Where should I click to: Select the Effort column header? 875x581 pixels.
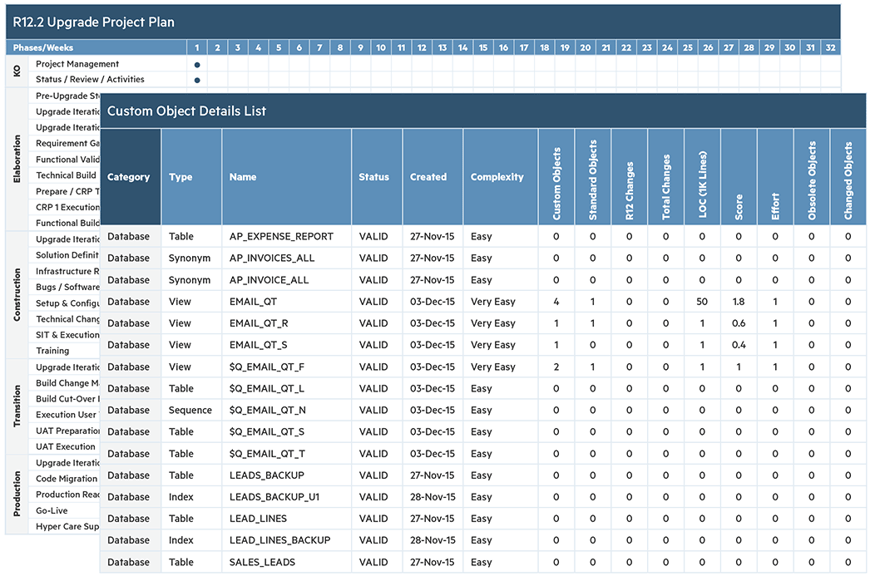[x=775, y=177]
